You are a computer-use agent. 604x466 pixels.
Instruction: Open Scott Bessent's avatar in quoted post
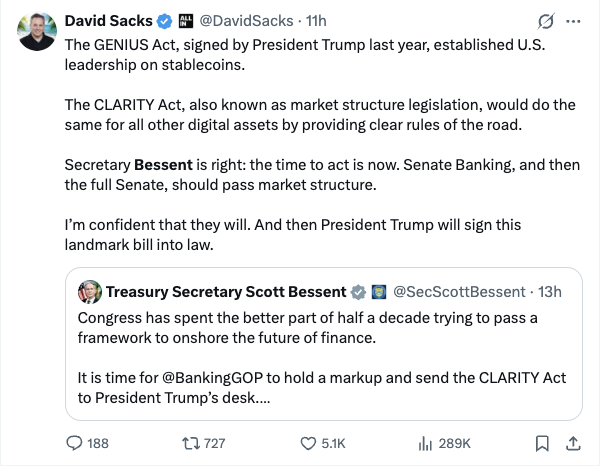[90, 292]
